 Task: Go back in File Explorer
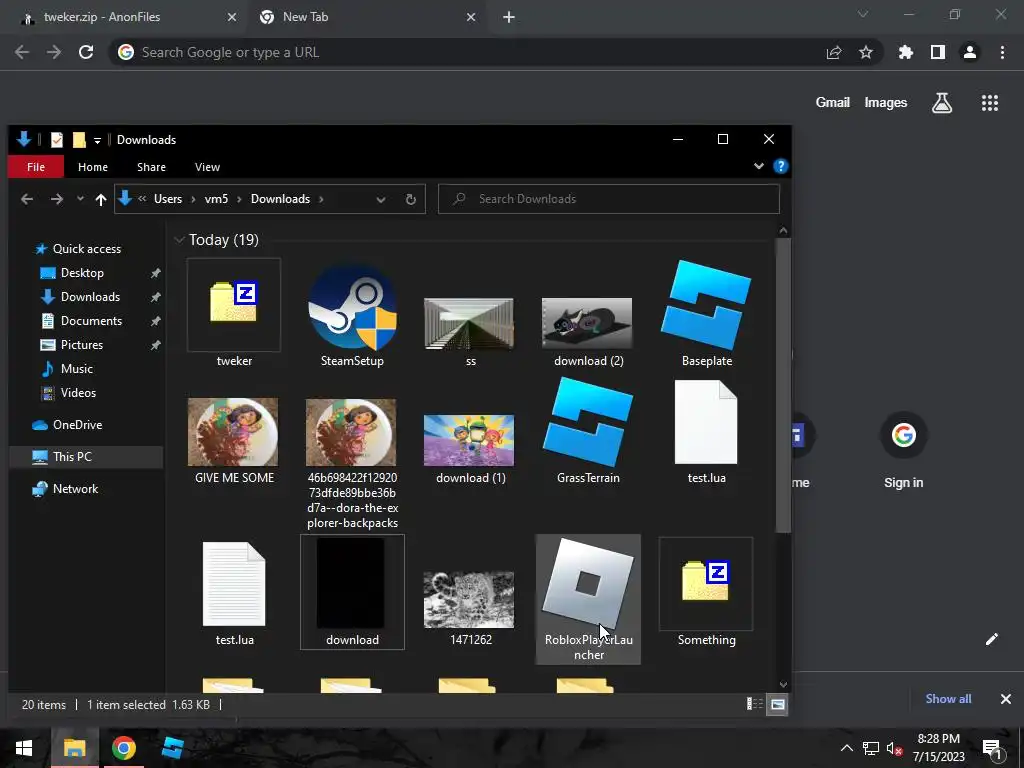tap(27, 199)
